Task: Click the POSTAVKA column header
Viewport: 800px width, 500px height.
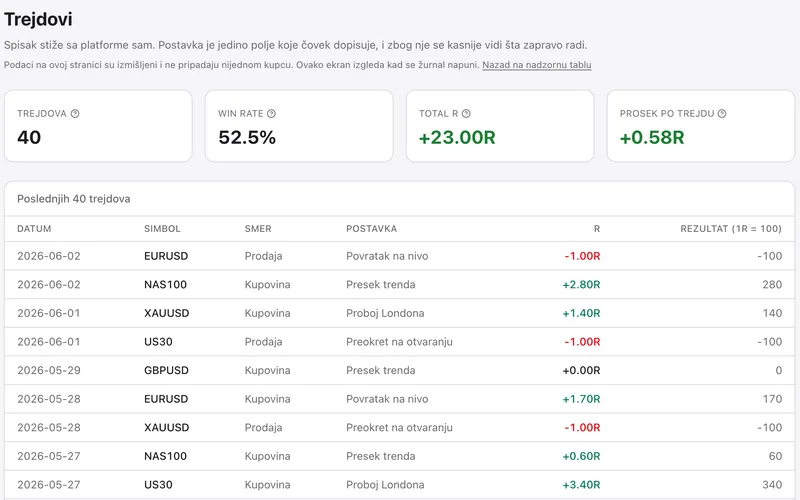Action: point(371,229)
